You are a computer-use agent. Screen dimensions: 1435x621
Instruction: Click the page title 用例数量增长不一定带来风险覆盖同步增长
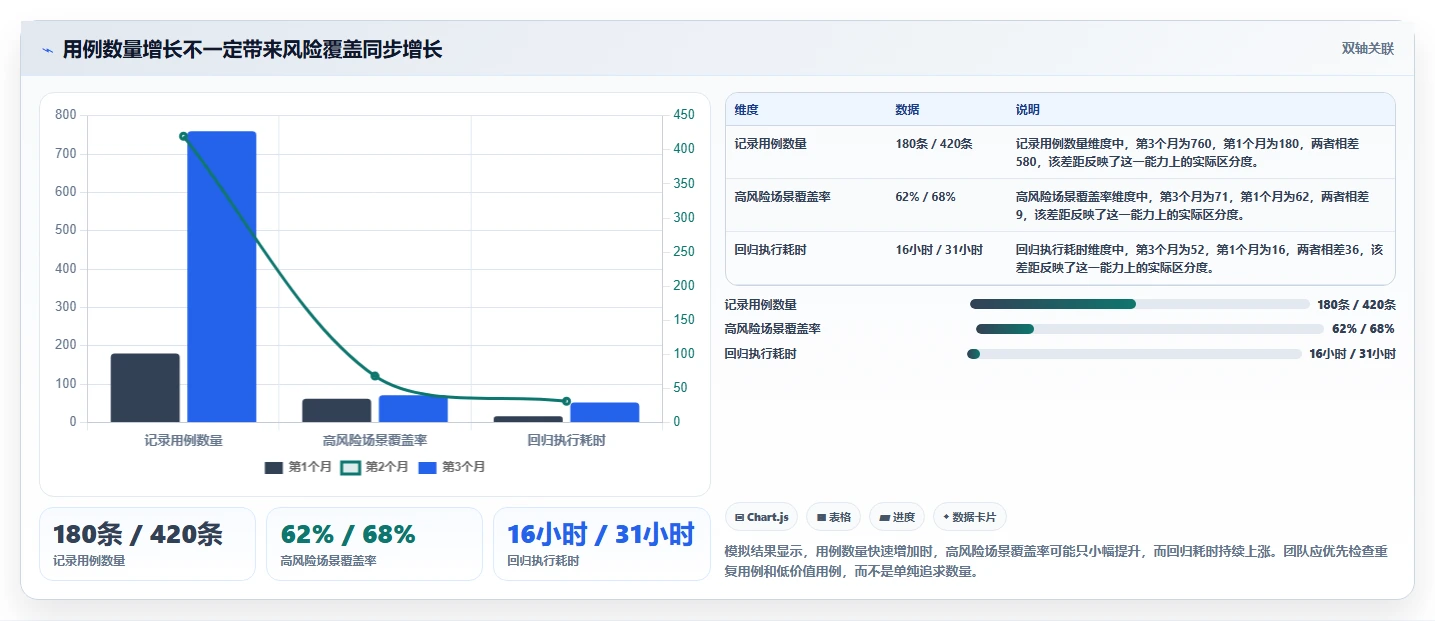(x=252, y=50)
